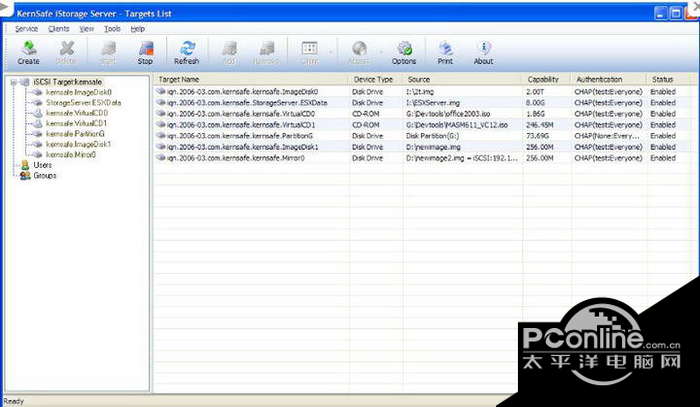Click the Ready status bar text

point(13,401)
